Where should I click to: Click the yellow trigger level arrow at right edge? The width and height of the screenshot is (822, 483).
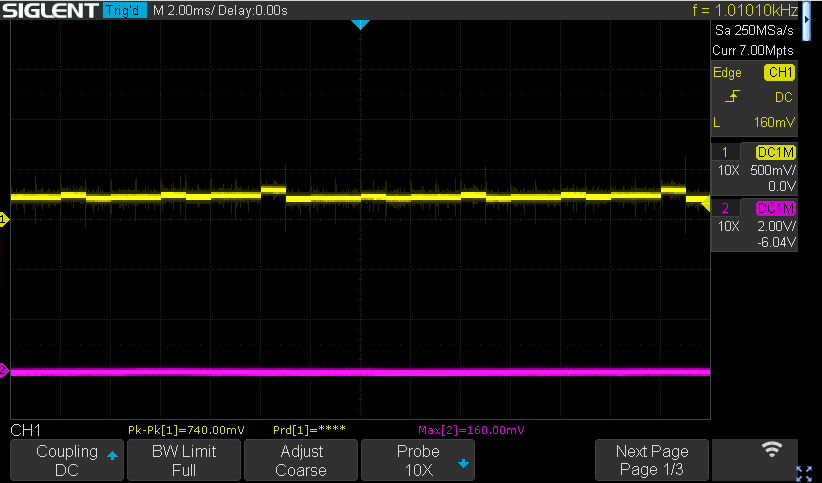click(706, 205)
